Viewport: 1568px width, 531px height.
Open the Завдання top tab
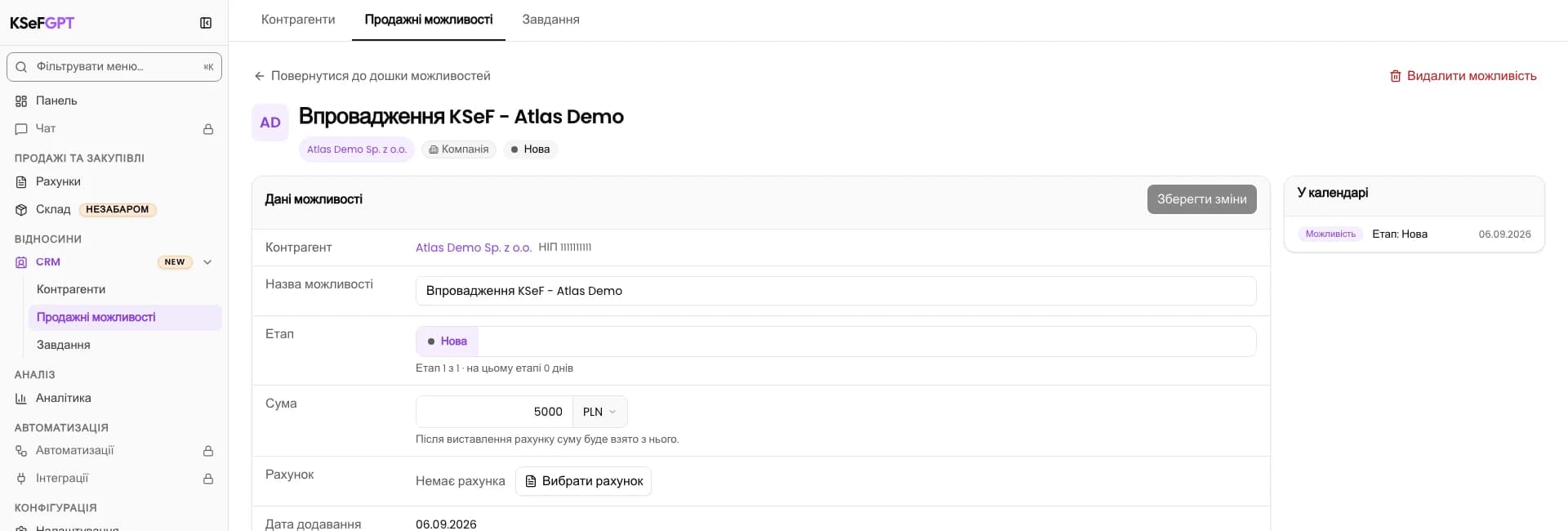(550, 20)
